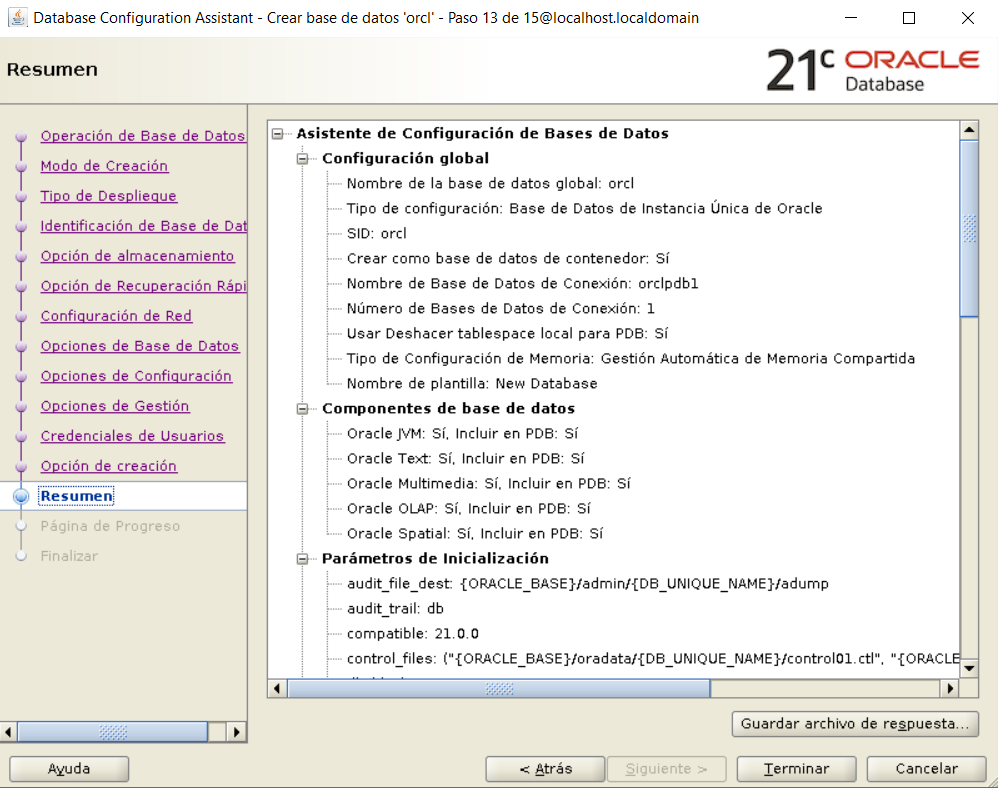The height and width of the screenshot is (788, 998).
Task: Click summary panel scroll down arrow
Action: coord(969,668)
